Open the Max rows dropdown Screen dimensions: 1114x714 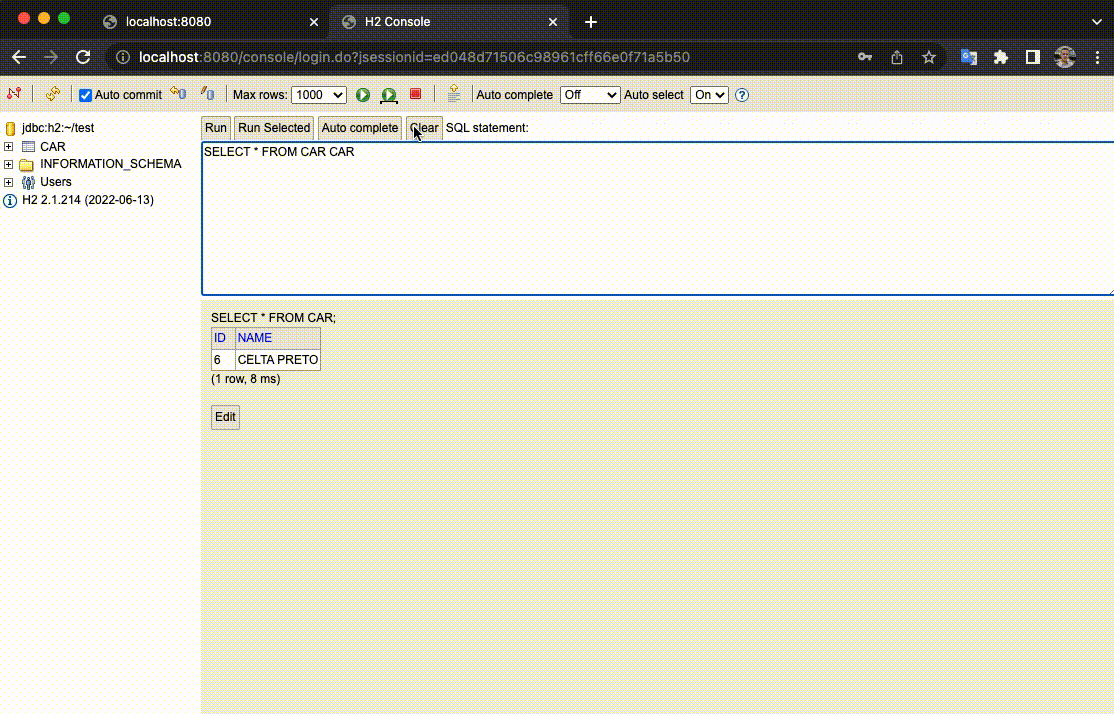[318, 95]
